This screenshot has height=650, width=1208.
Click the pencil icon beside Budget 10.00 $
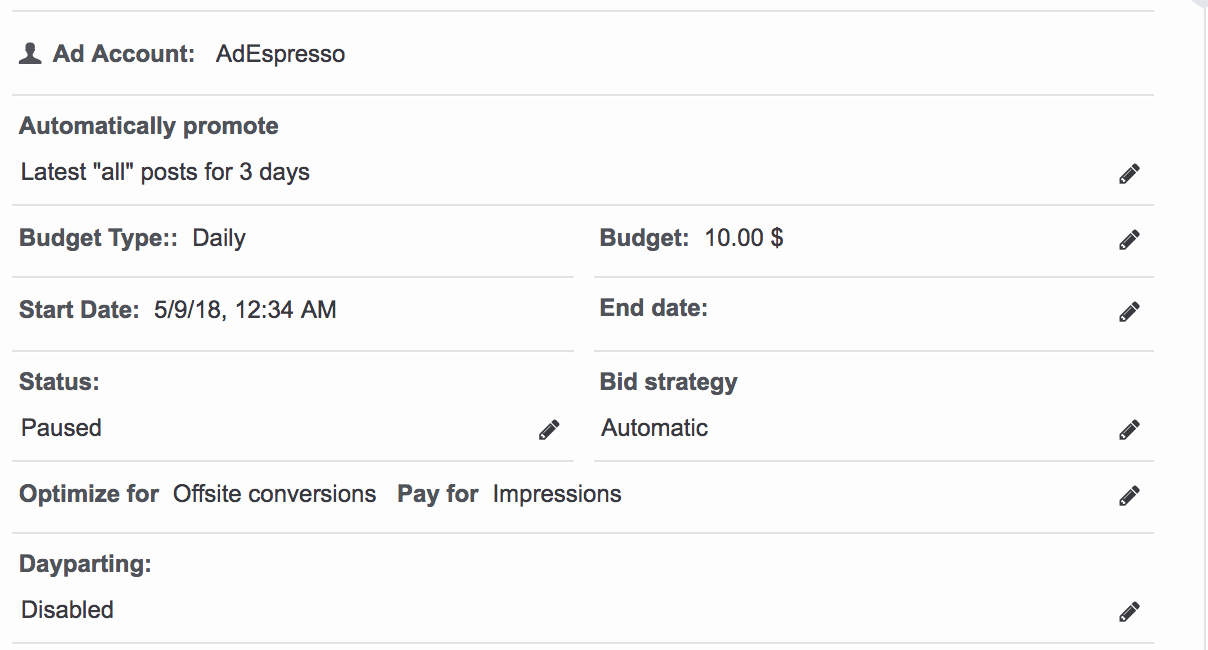[x=1129, y=240]
